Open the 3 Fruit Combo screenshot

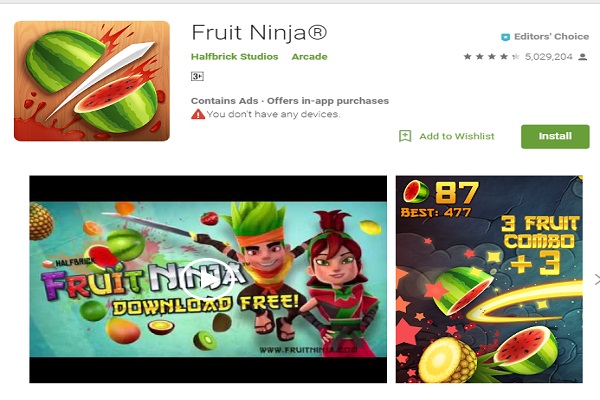[489, 279]
